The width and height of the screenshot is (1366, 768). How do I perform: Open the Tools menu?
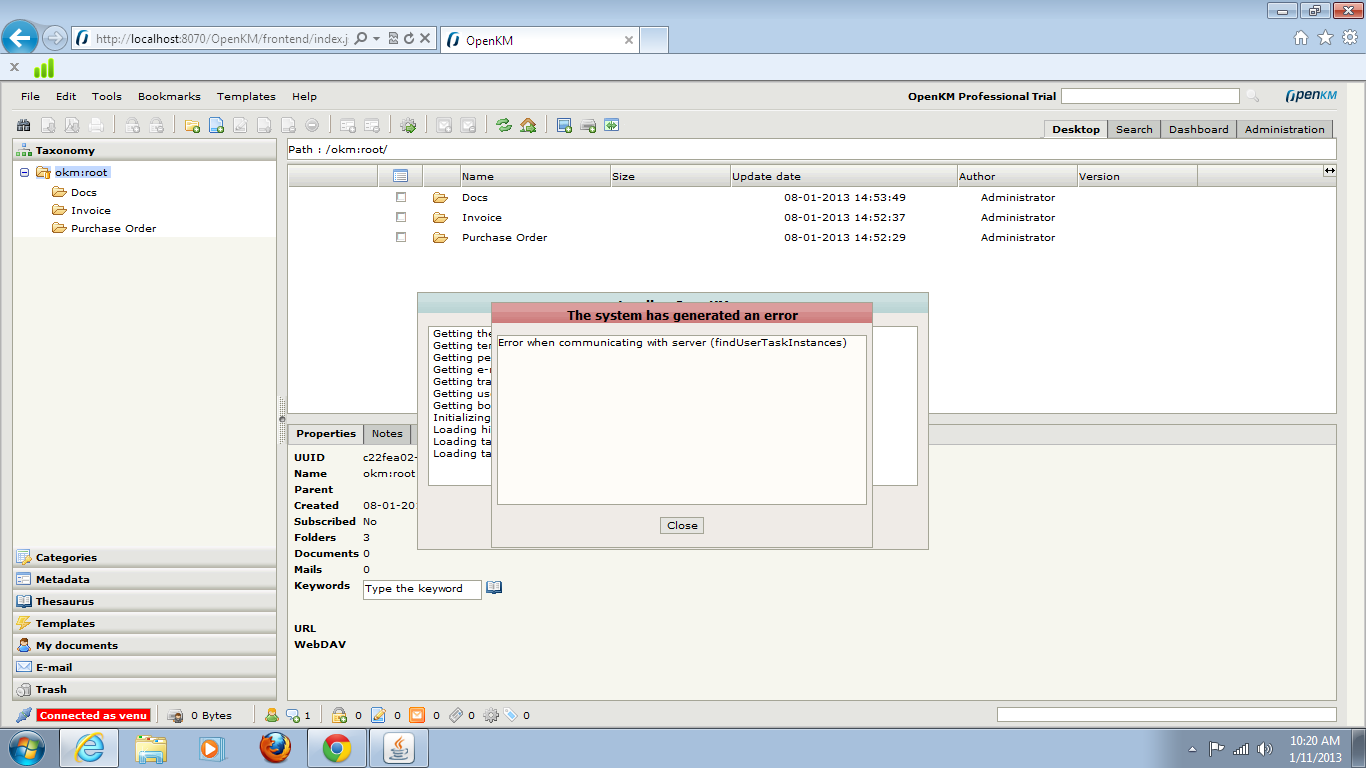coord(106,97)
